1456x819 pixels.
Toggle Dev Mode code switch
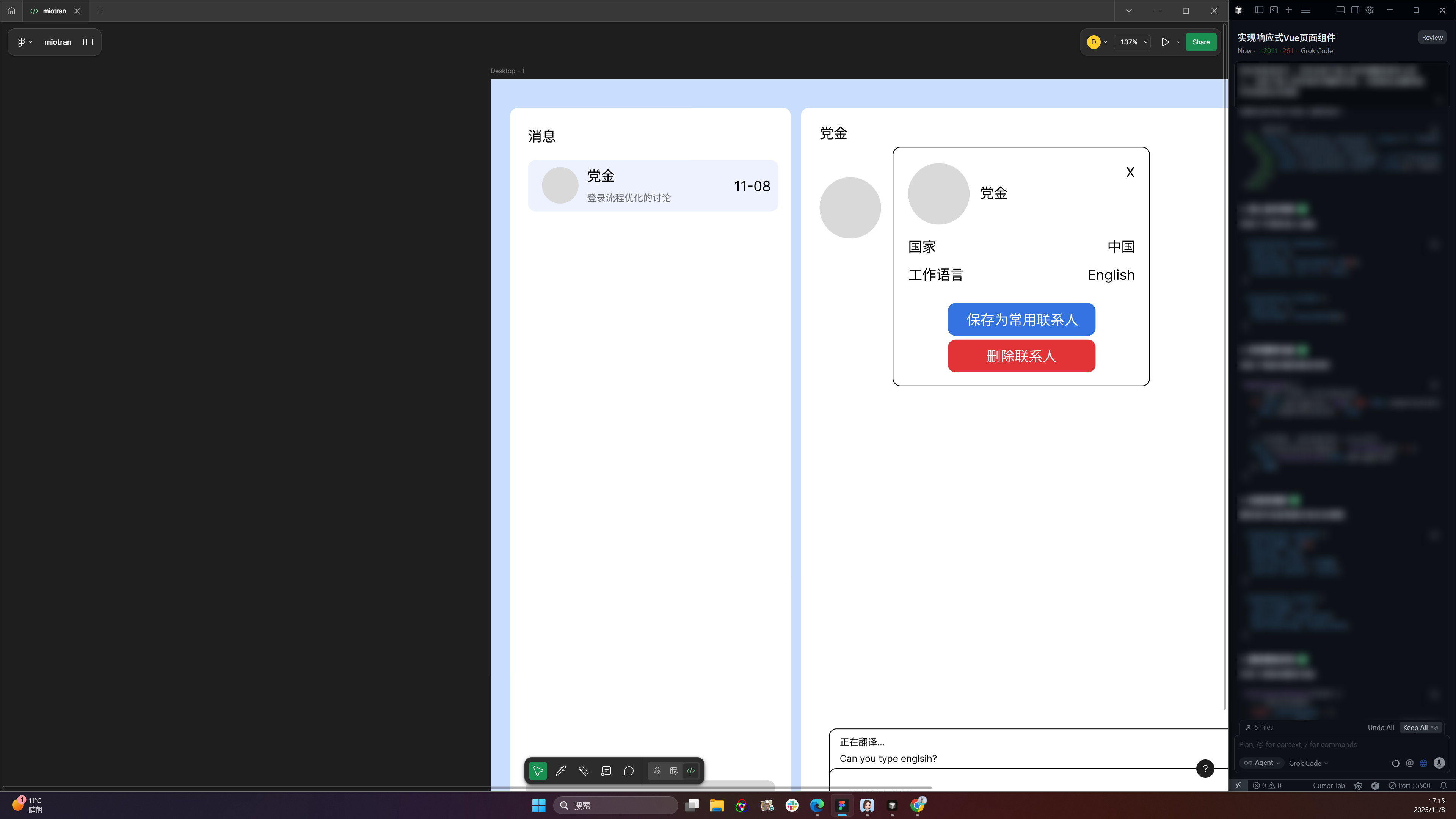pos(691,771)
